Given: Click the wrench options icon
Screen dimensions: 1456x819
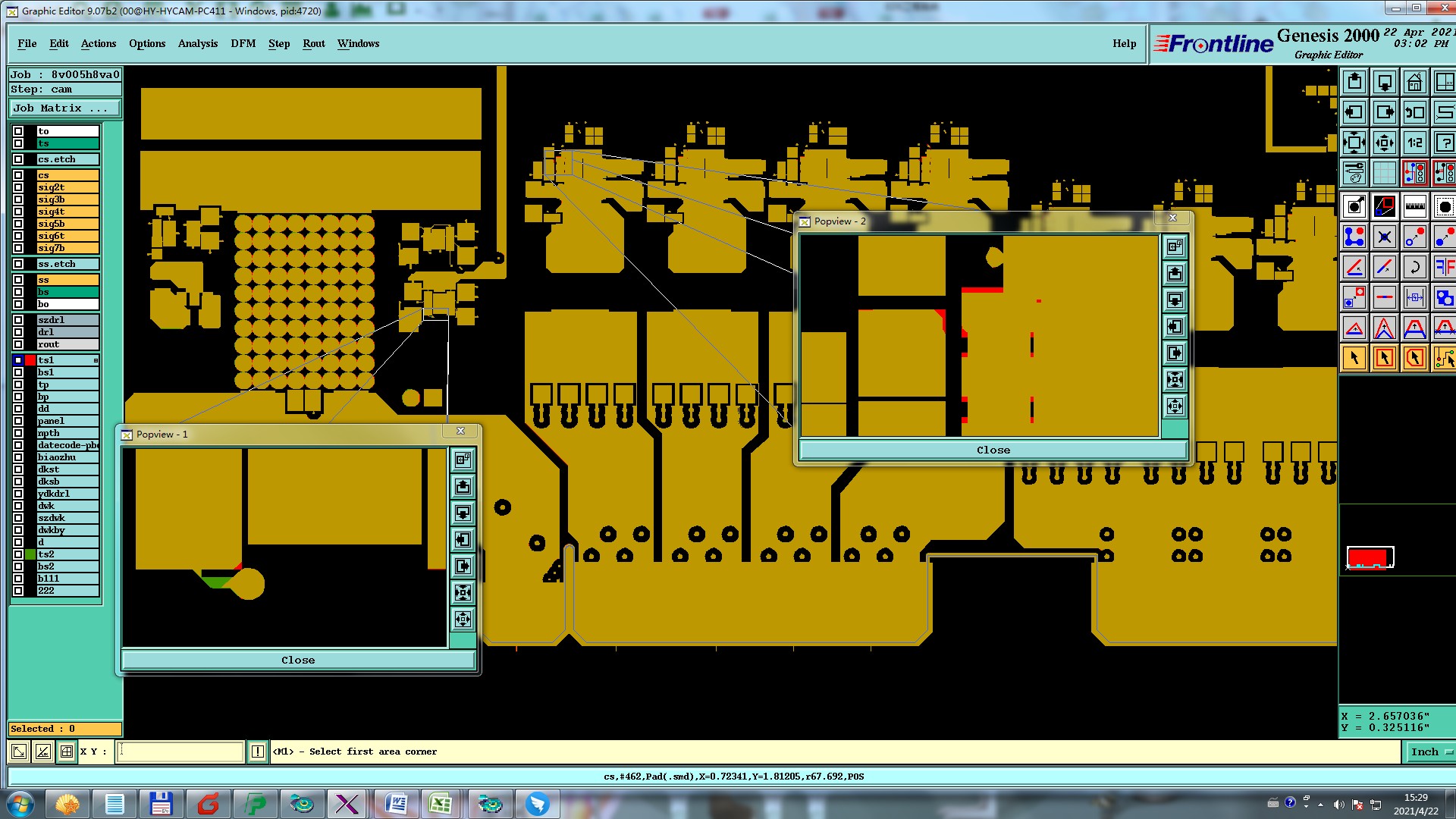Looking at the screenshot, I should [x=1354, y=174].
